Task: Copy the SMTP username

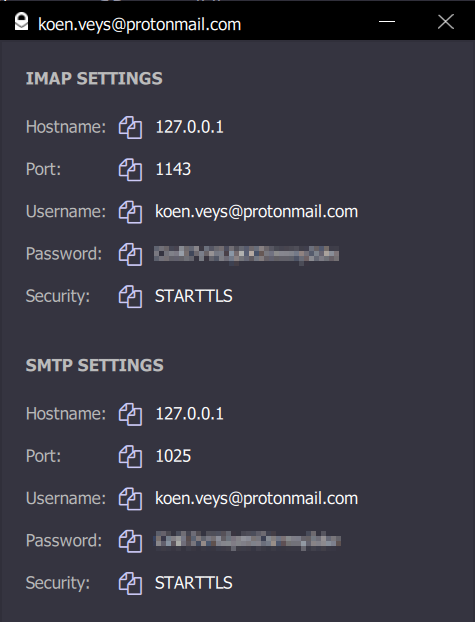Action: 130,499
